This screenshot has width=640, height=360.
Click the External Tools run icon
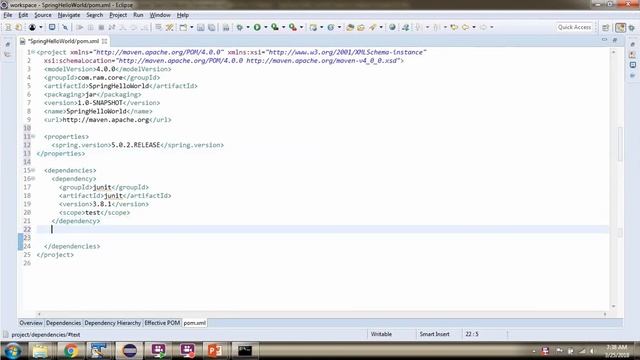293,27
